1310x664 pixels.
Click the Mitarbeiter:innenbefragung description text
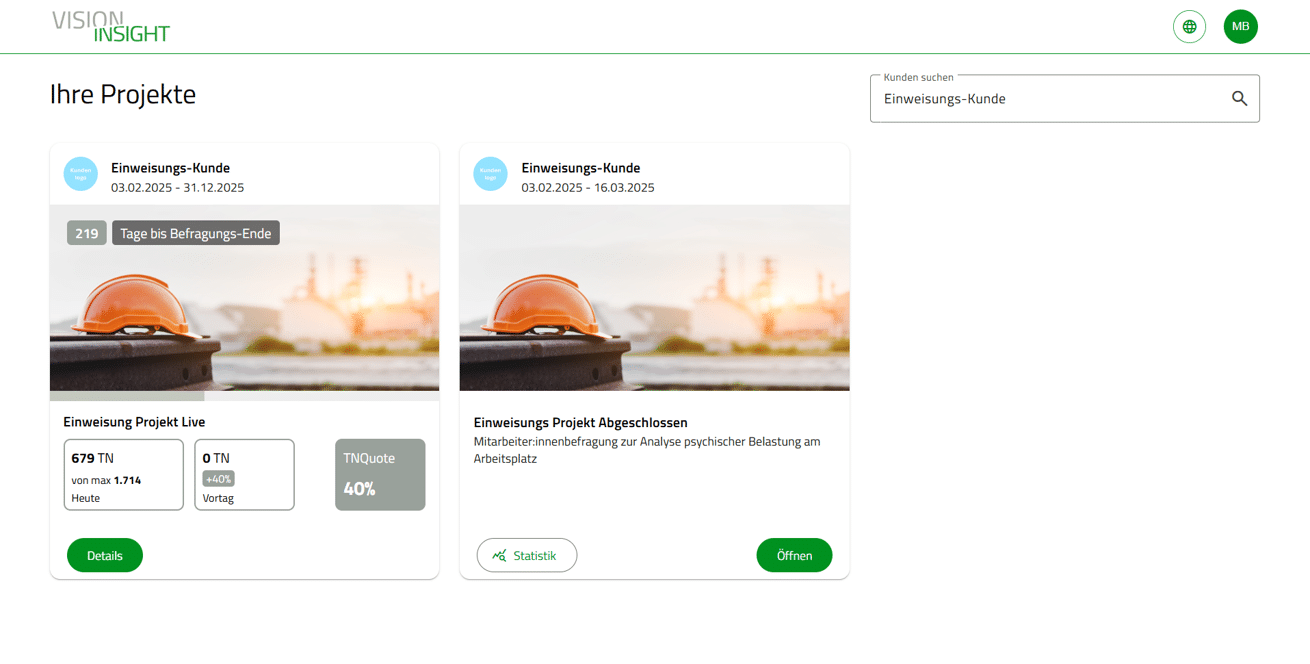(x=647, y=450)
